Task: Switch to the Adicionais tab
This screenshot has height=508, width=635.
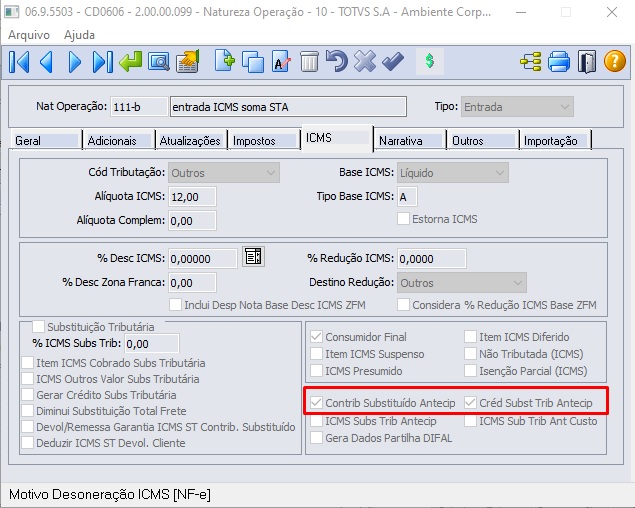Action: (x=119, y=141)
